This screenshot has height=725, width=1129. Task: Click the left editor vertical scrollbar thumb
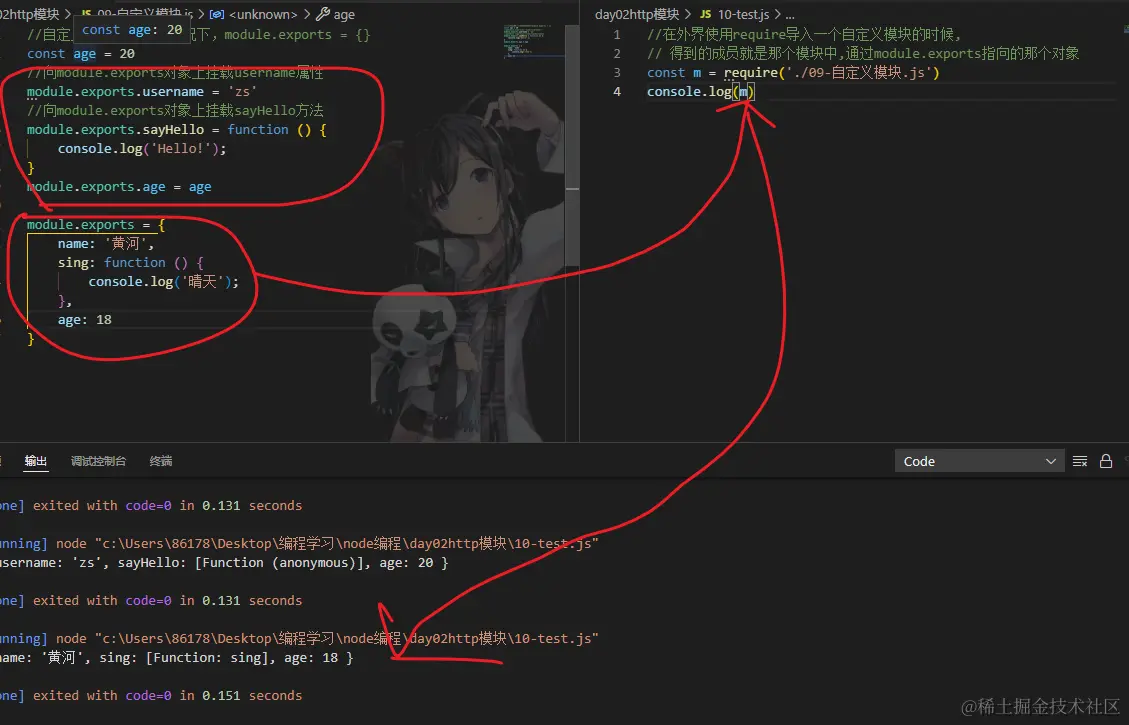(572, 144)
